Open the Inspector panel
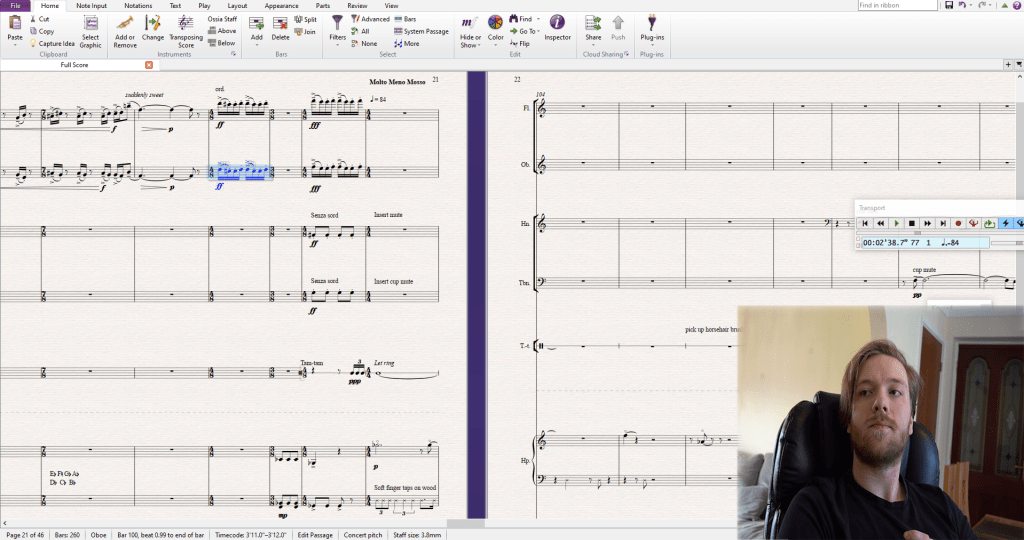The image size is (1024, 540). pos(557,24)
